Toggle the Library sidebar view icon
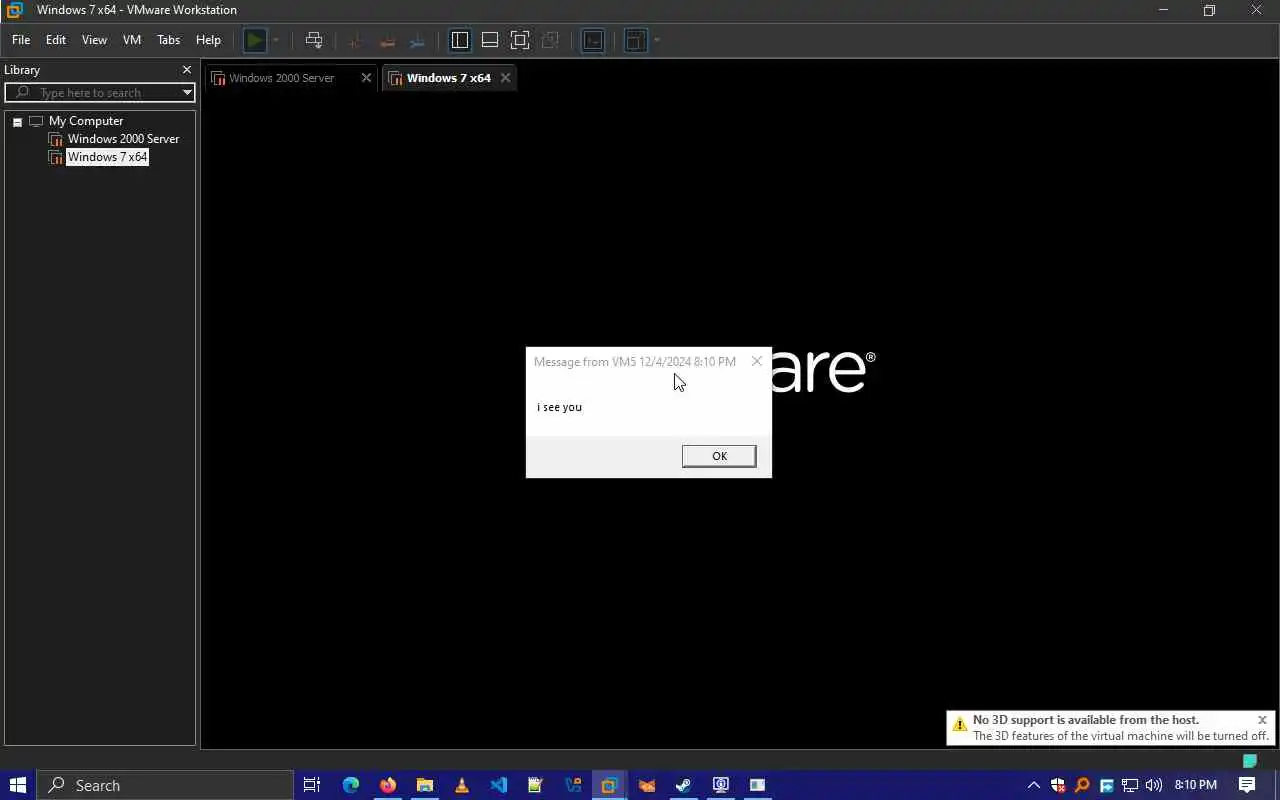Screen dimensions: 1280x800 460,40
